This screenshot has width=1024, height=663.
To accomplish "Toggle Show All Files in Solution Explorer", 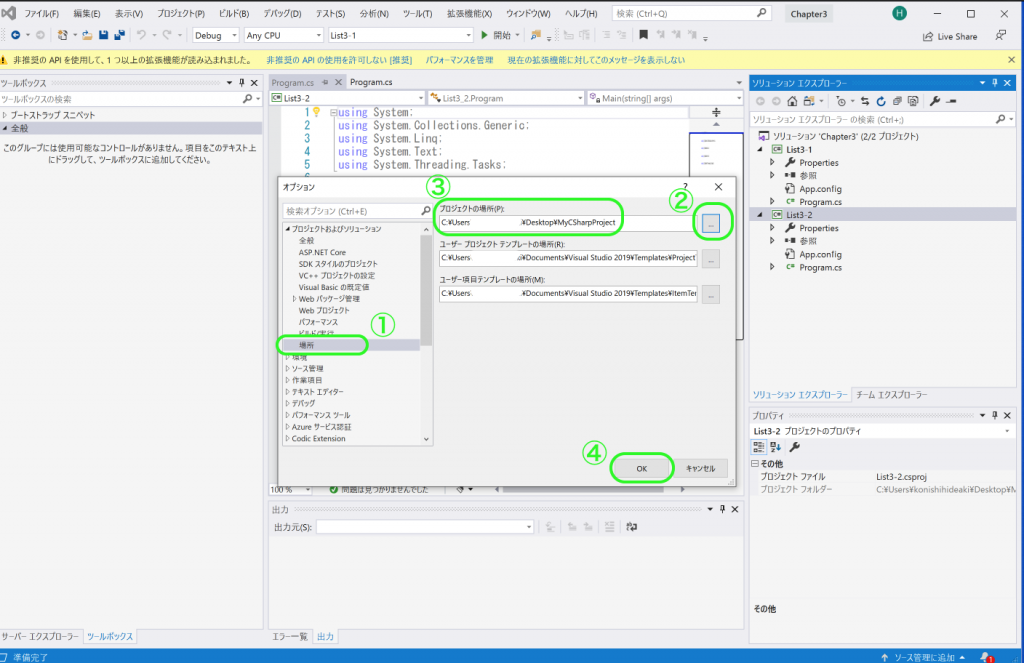I will [913, 101].
